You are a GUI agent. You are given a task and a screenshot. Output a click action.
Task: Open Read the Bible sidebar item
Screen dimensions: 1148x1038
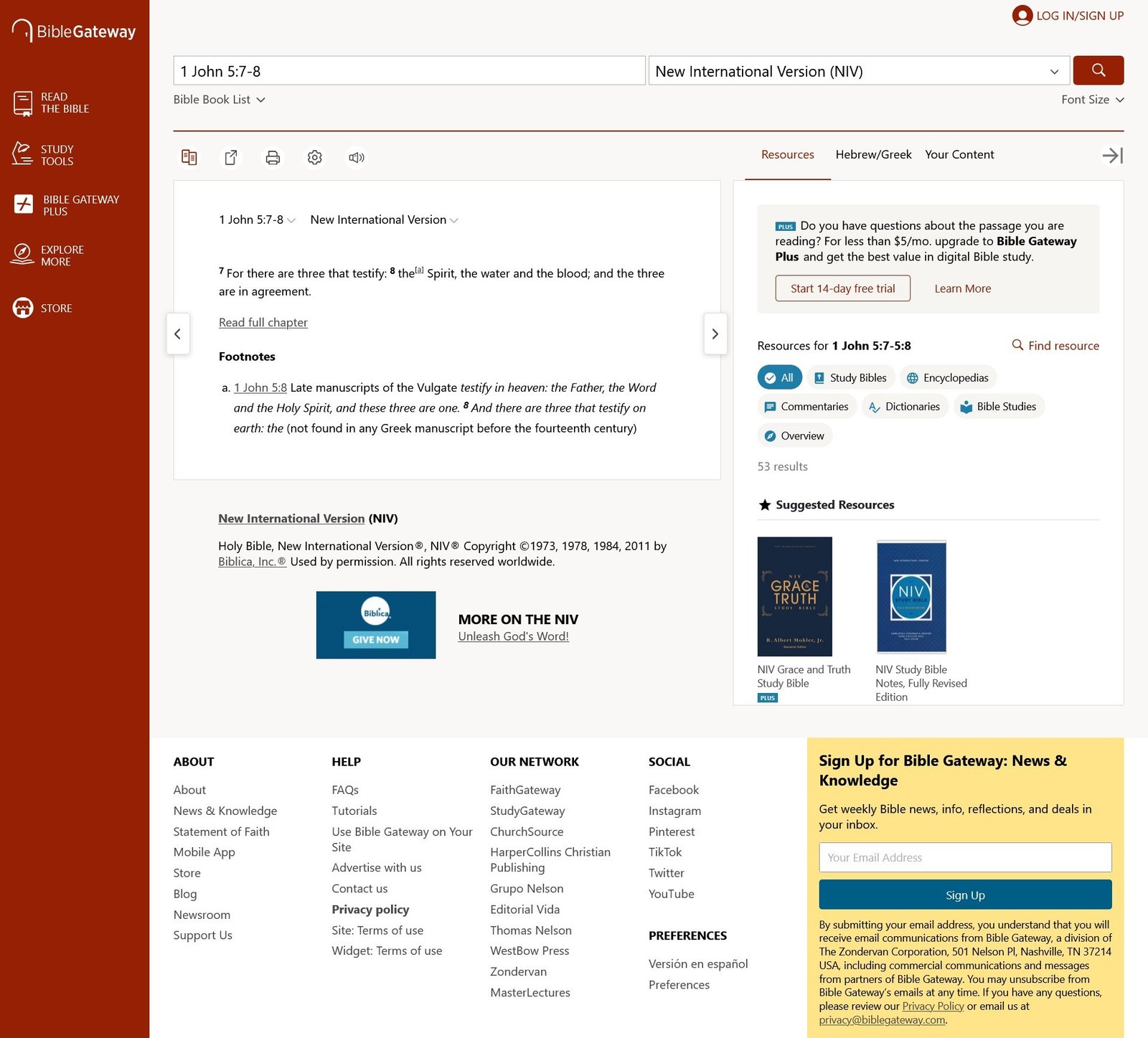pyautogui.click(x=52, y=103)
